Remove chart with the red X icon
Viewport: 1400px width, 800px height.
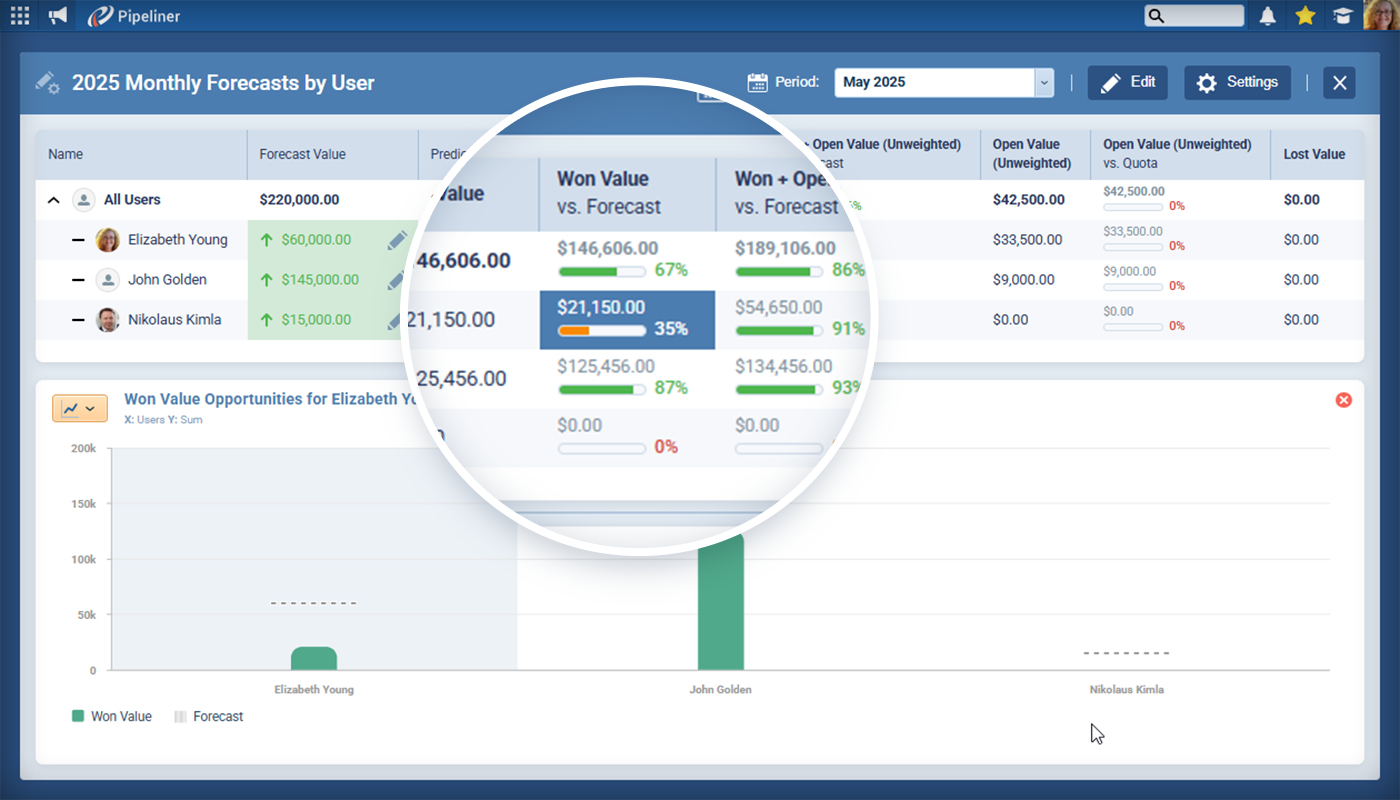pyautogui.click(x=1344, y=400)
